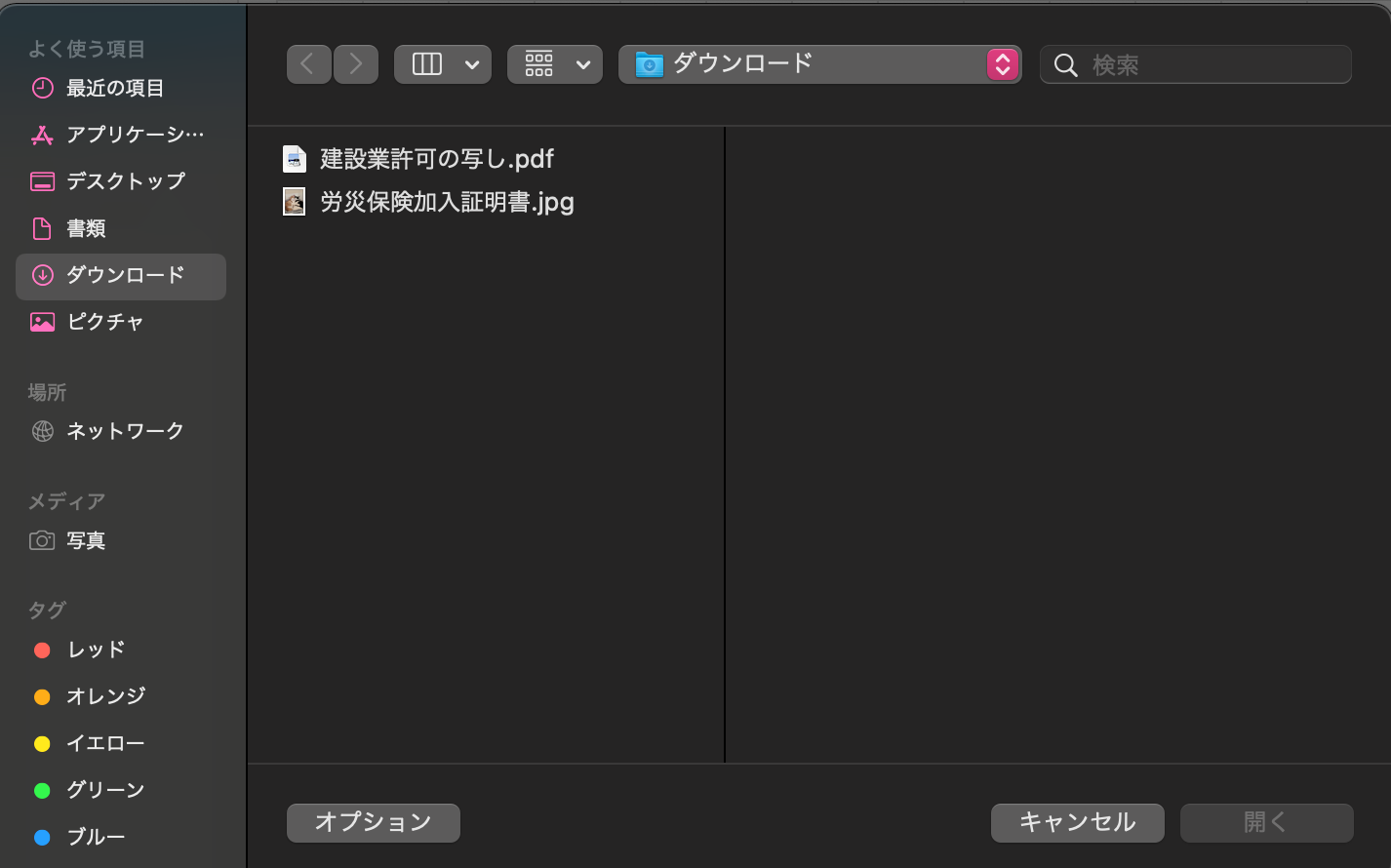Open 写真 under メディア
Image resolution: width=1391 pixels, height=868 pixels.
(x=121, y=540)
